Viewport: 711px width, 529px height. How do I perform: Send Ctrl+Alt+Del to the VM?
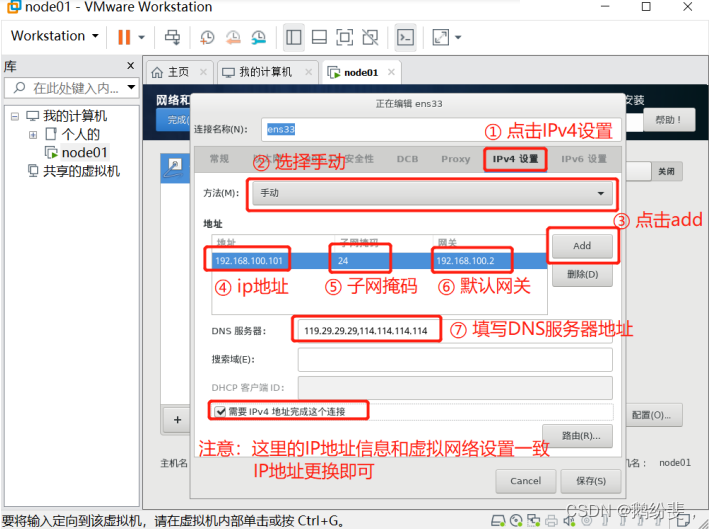click(x=172, y=37)
